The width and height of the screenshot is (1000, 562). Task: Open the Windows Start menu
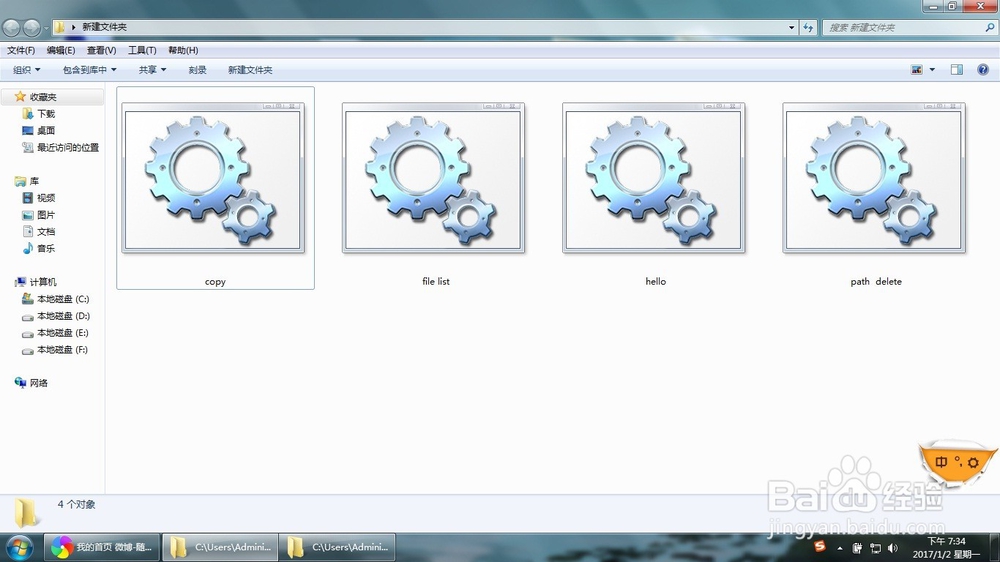click(19, 547)
